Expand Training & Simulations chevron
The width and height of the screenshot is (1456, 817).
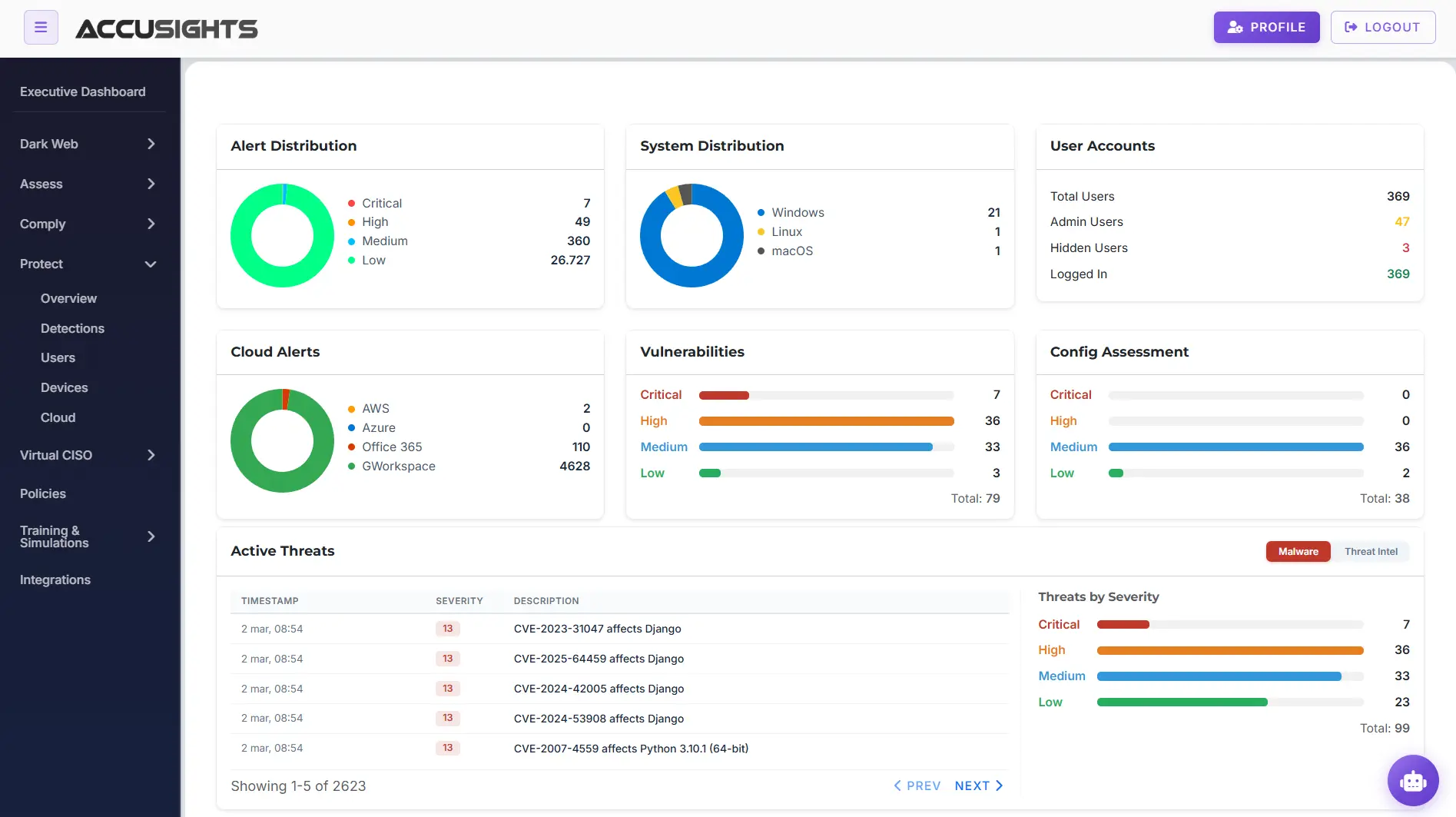click(x=151, y=536)
